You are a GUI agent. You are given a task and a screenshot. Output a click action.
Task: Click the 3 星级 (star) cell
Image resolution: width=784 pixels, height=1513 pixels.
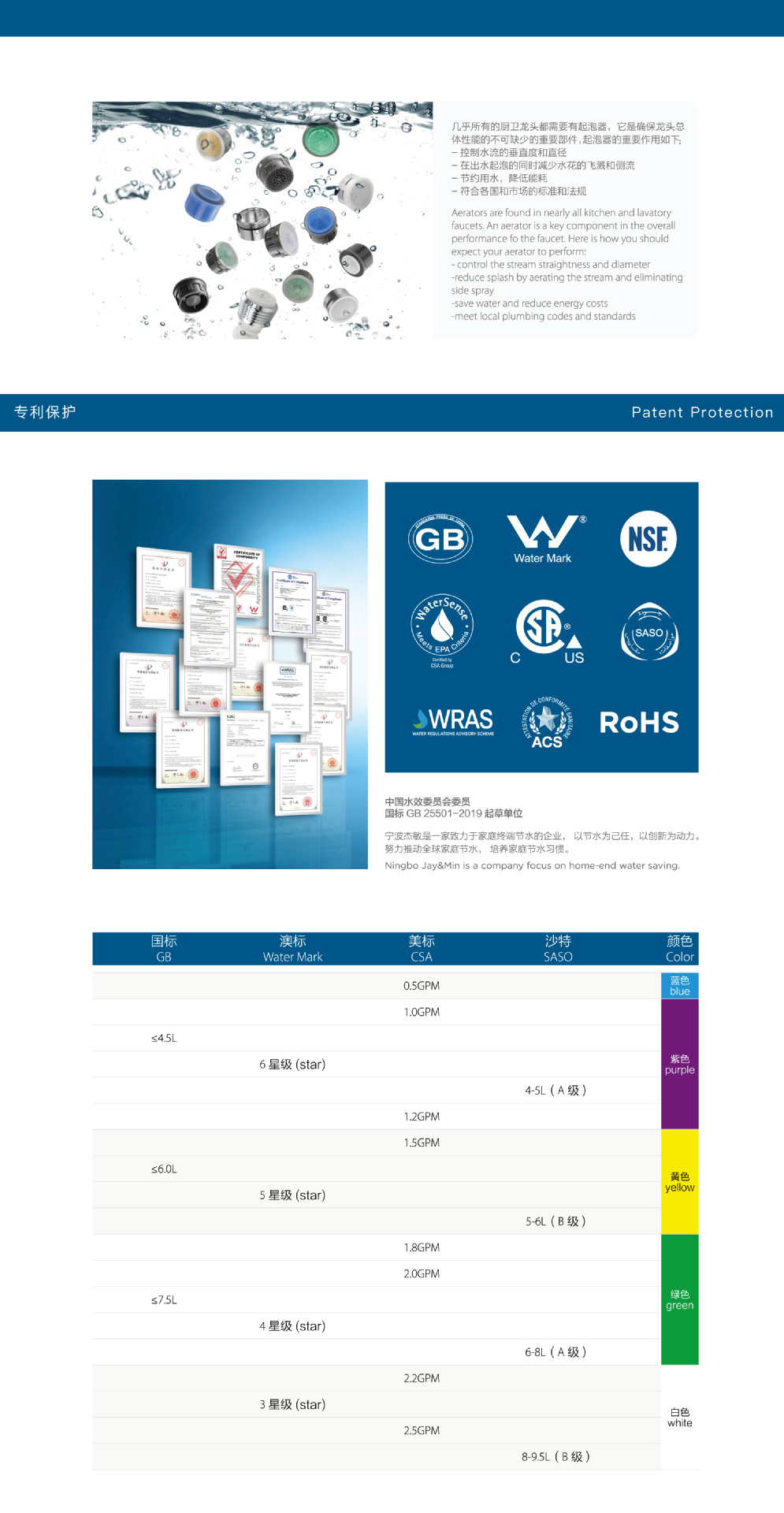coord(292,1404)
